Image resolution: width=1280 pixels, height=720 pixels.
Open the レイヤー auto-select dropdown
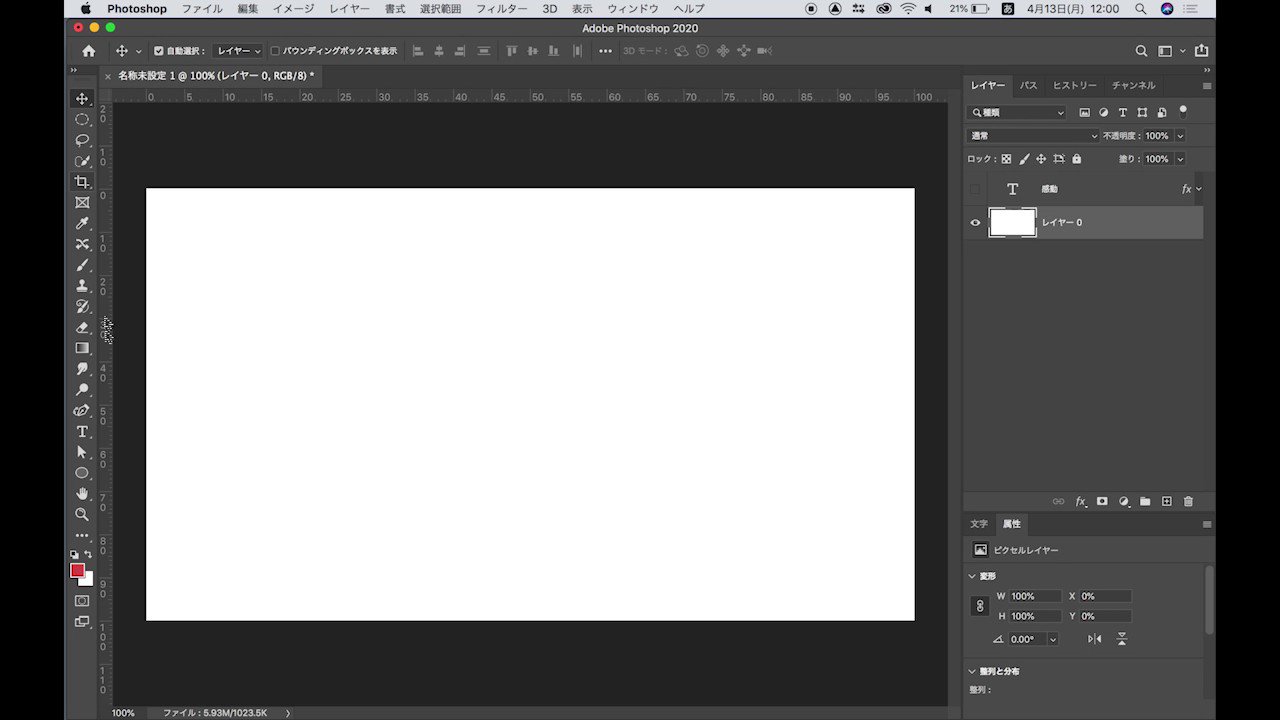coord(238,51)
